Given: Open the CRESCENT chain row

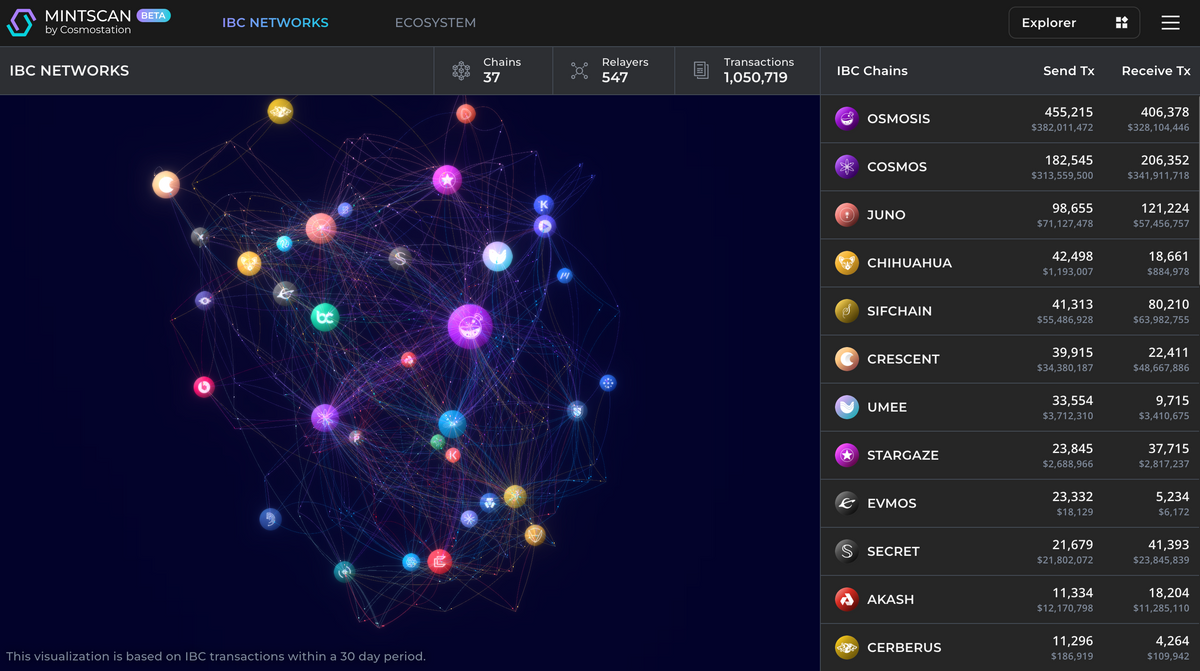Looking at the screenshot, I should coord(1010,359).
